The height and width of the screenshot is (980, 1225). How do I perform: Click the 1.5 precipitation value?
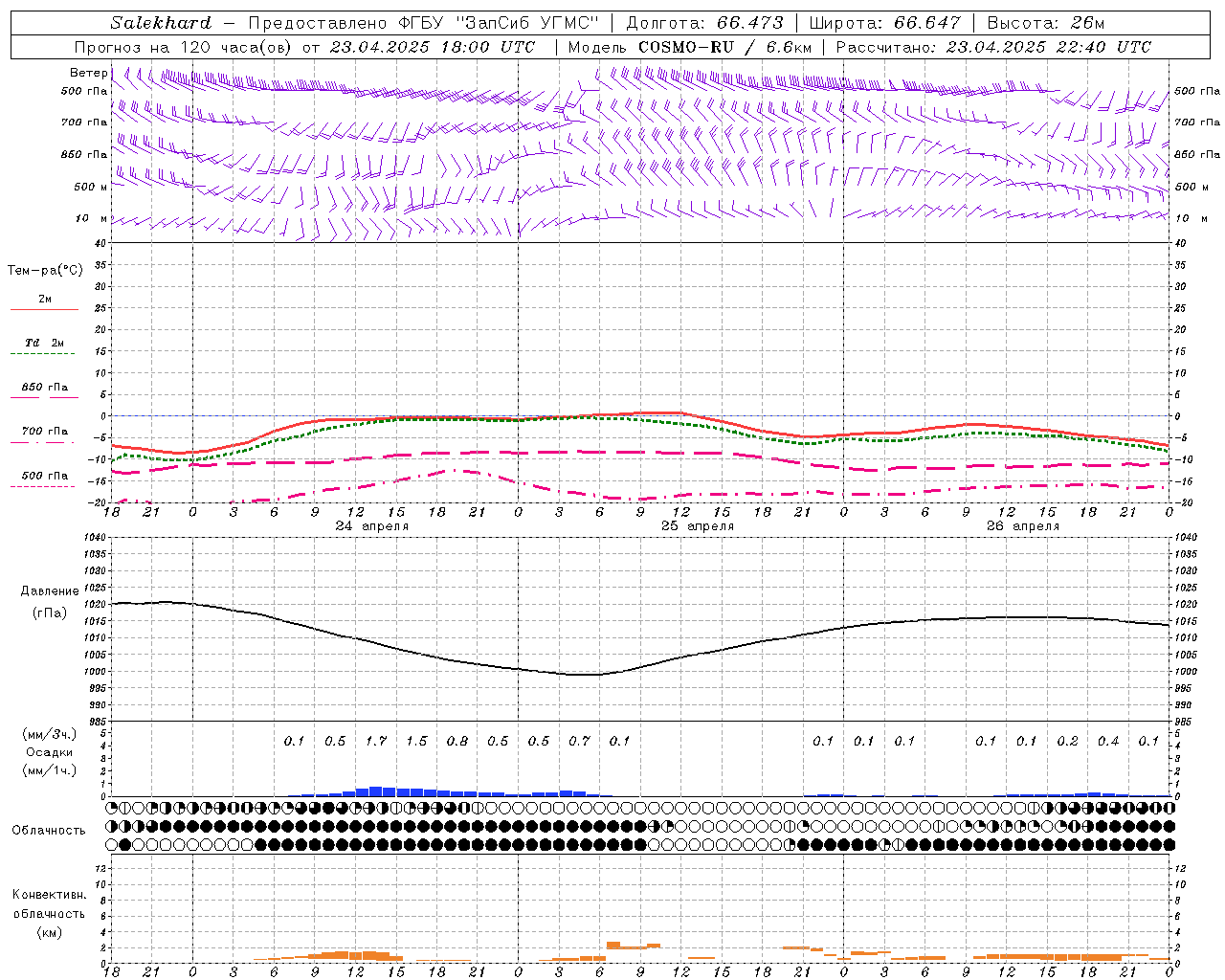tap(416, 741)
